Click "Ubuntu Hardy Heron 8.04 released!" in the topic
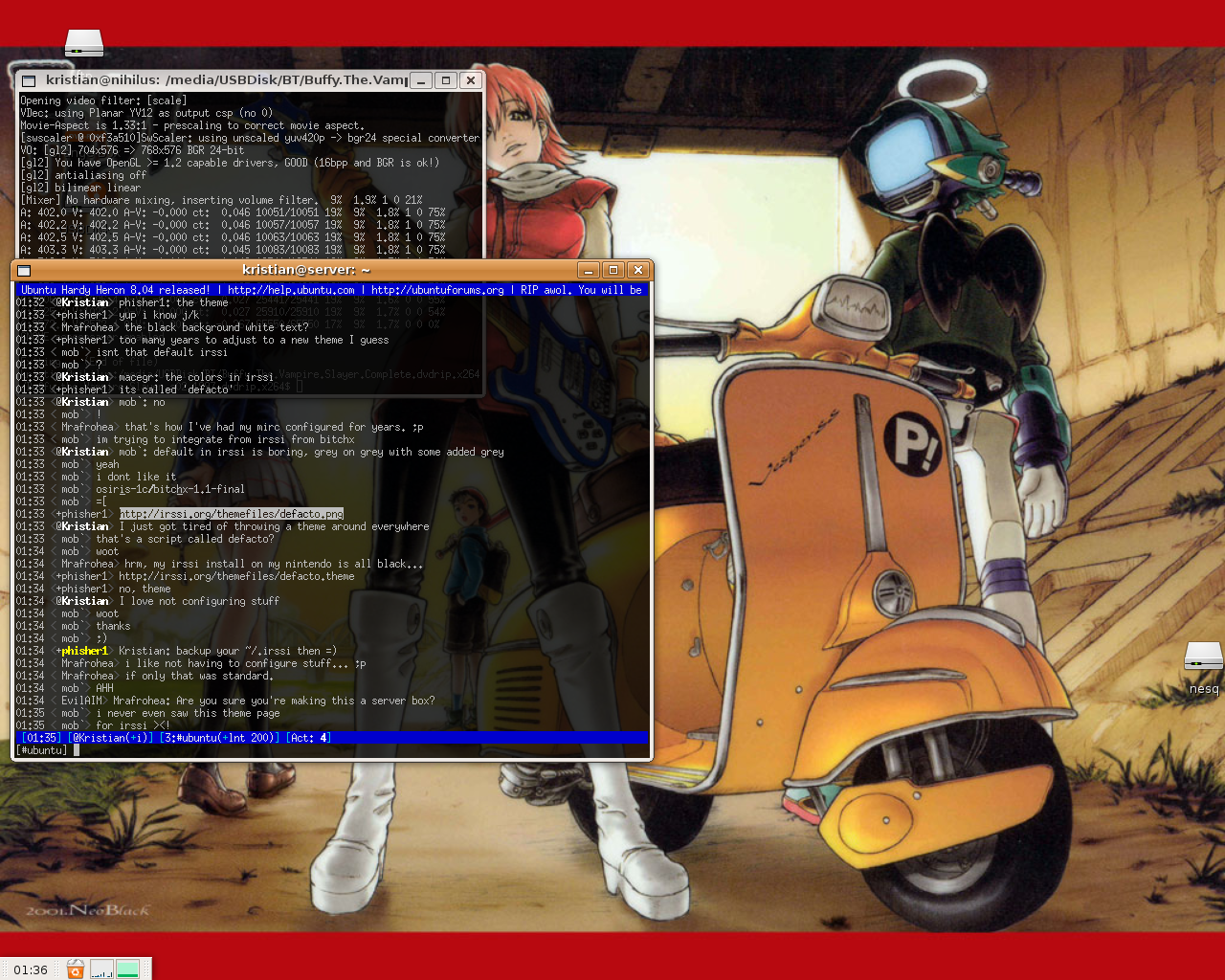The width and height of the screenshot is (1225, 980). tap(115, 290)
